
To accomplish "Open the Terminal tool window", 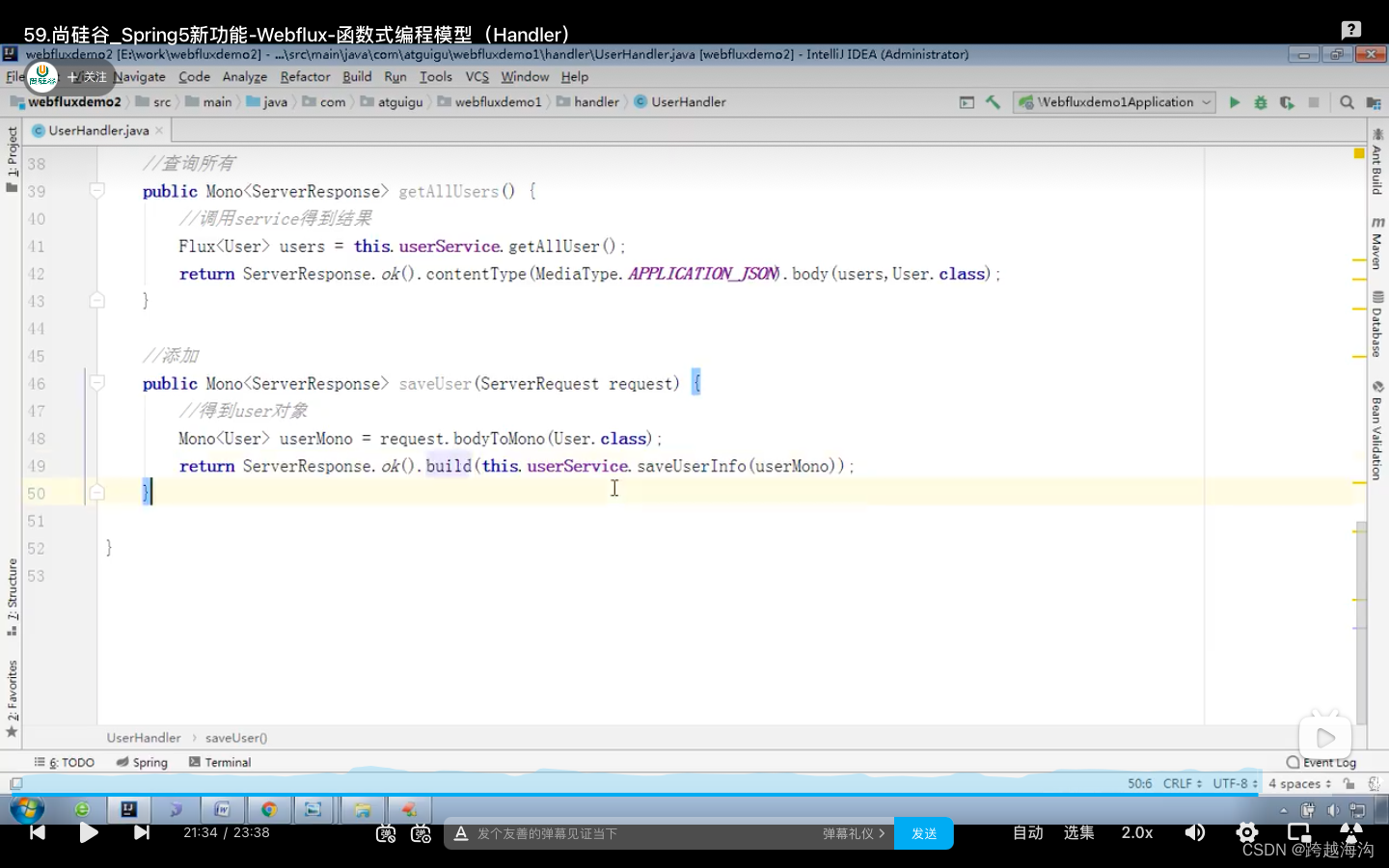I will tap(220, 762).
